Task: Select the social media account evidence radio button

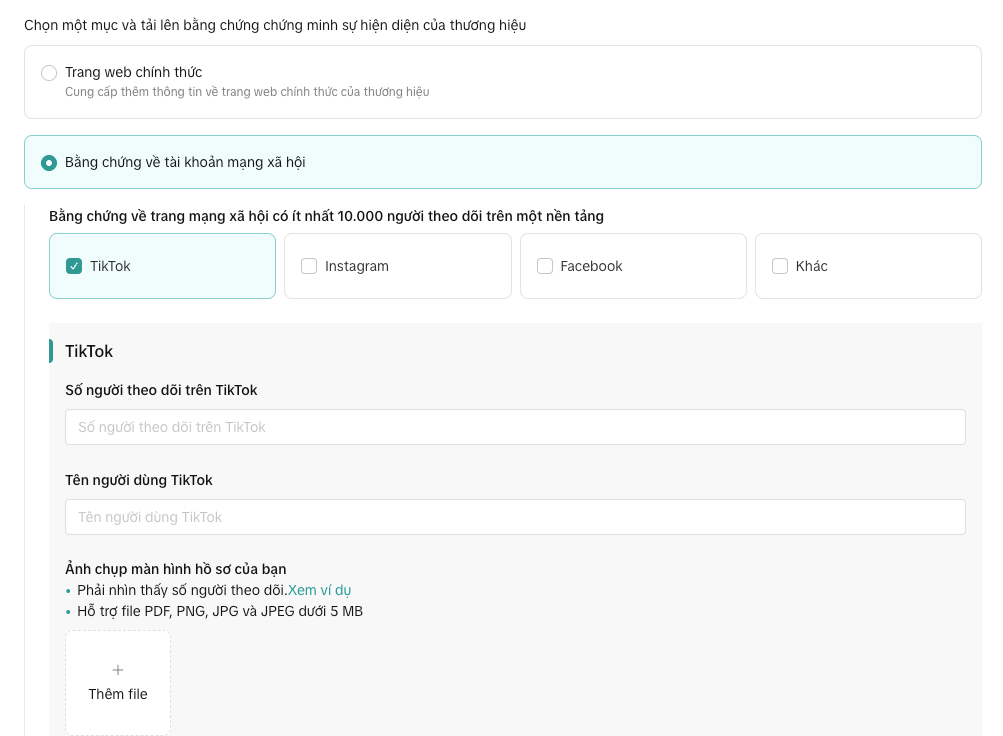Action: click(49, 163)
